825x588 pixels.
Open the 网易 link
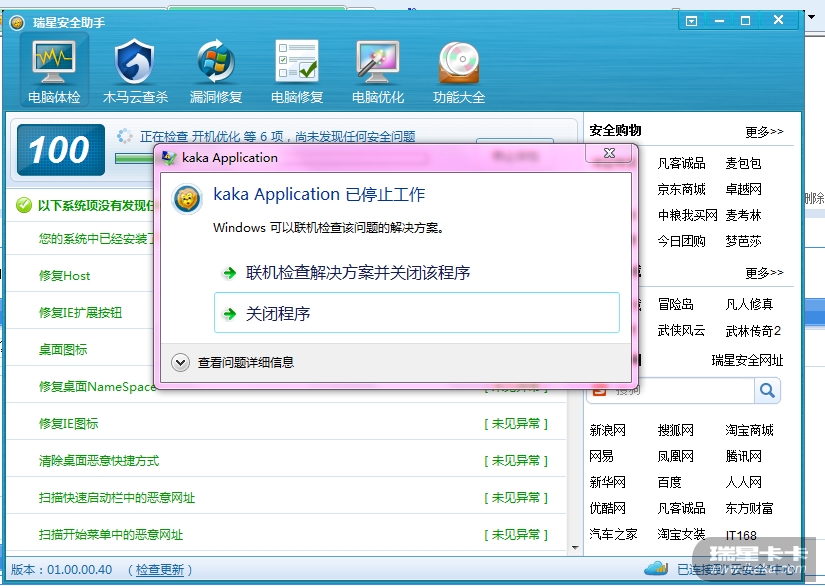pyautogui.click(x=601, y=456)
